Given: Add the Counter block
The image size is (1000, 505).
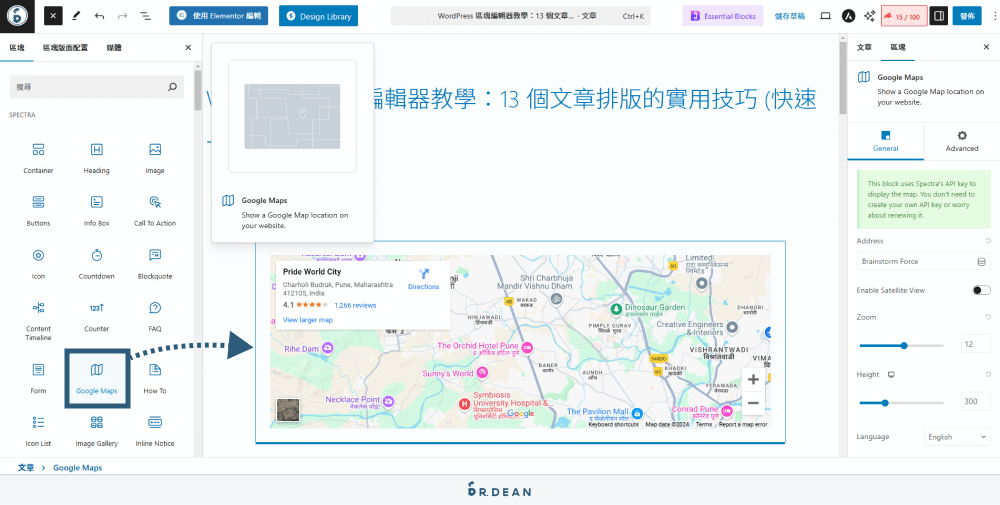Looking at the screenshot, I should pyautogui.click(x=96, y=318).
